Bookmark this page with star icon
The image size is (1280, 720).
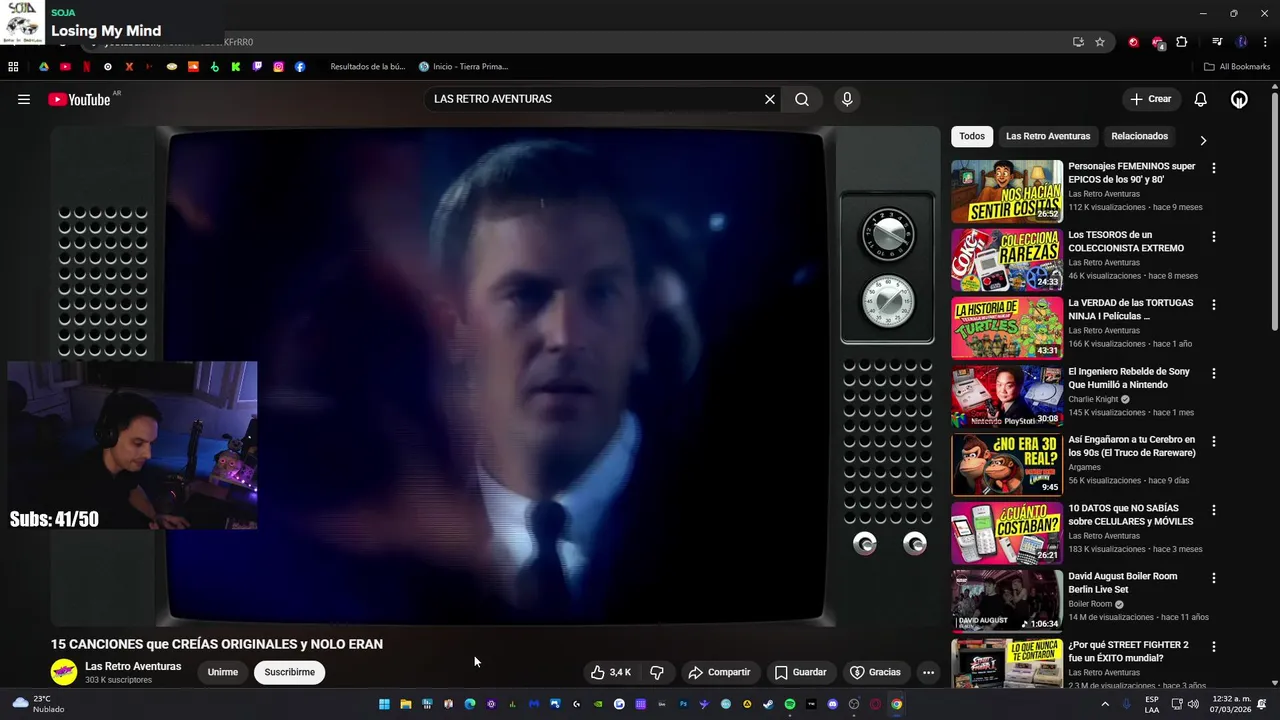(x=1100, y=42)
